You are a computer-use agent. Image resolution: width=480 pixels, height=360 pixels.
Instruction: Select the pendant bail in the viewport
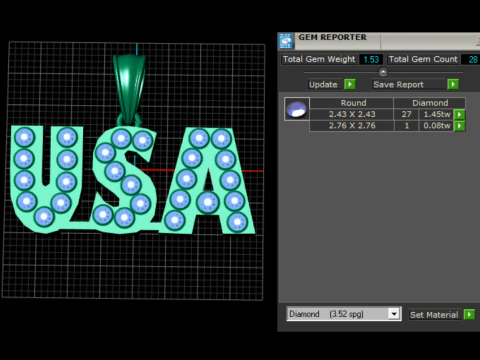click(x=129, y=87)
